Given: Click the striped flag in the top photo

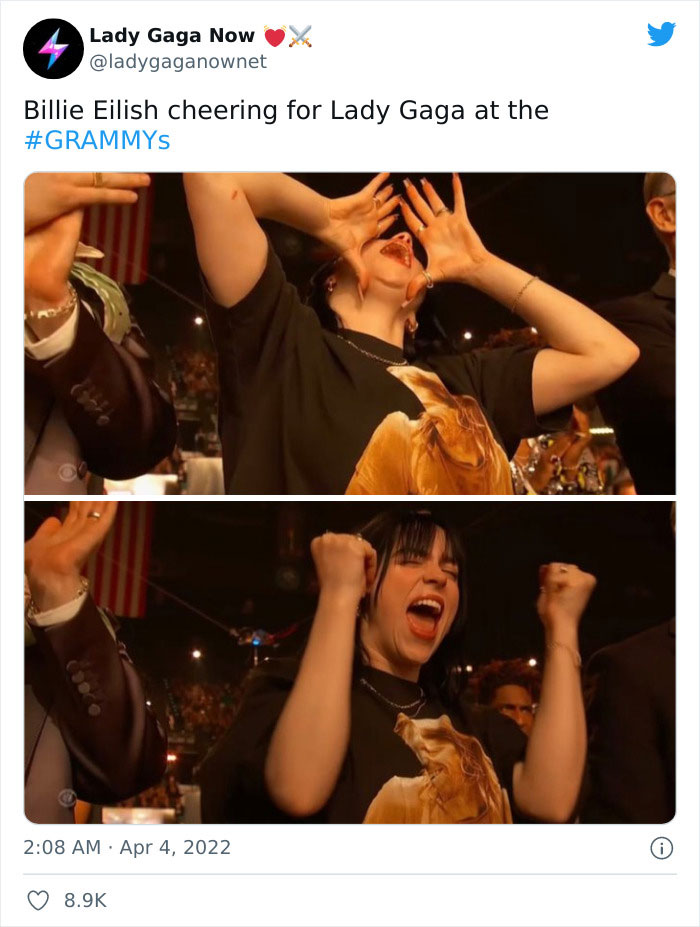Looking at the screenshot, I should click(118, 234).
